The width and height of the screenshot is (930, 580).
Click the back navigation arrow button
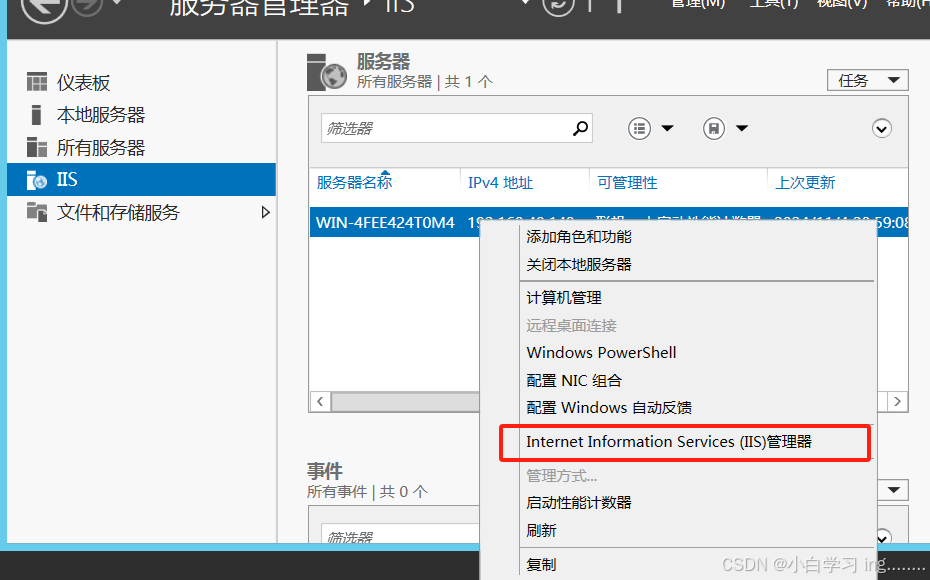(x=43, y=7)
